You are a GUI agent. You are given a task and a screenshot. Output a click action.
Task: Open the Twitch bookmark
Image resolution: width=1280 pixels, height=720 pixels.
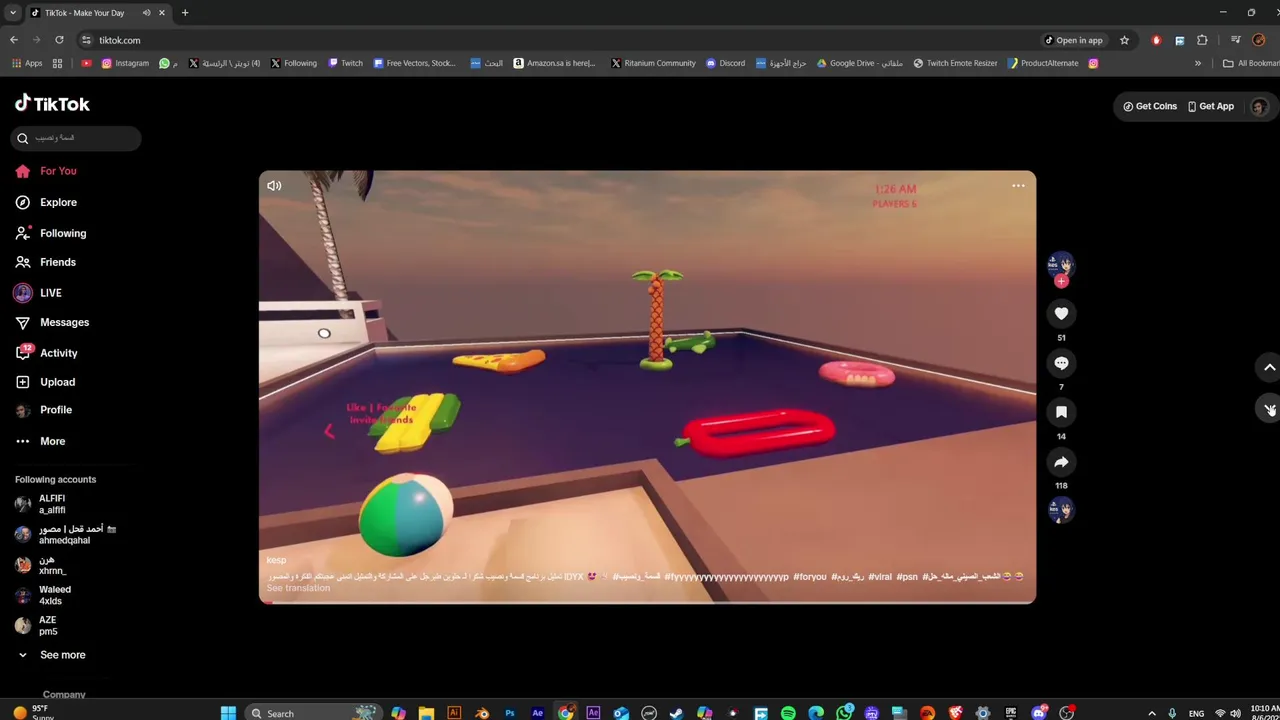tap(346, 63)
